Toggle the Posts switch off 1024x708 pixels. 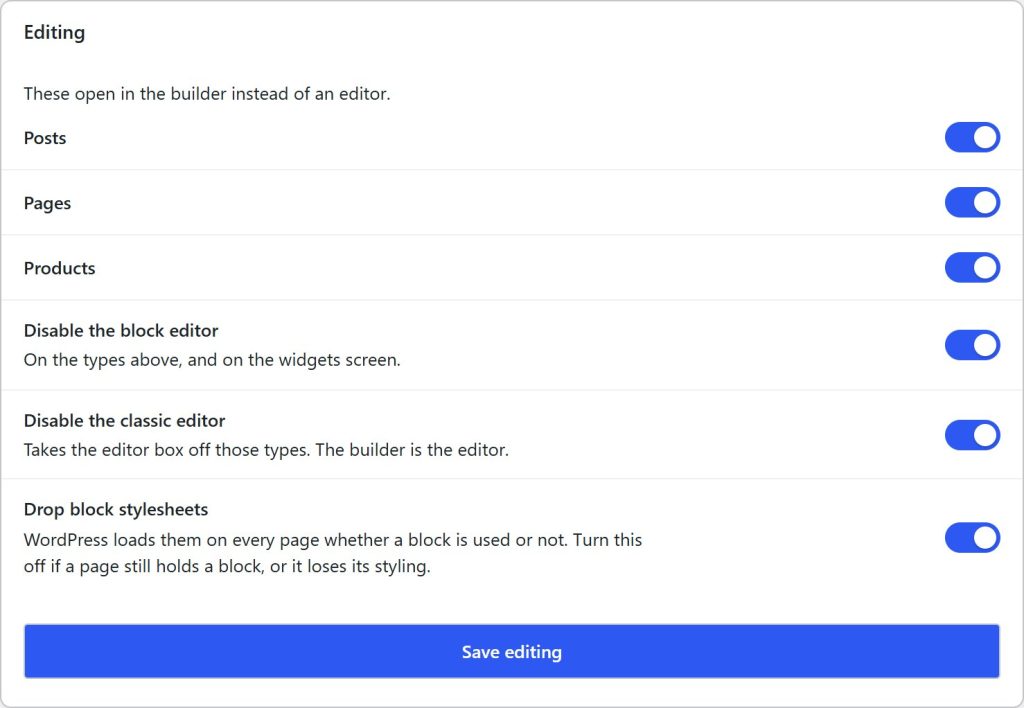[972, 137]
